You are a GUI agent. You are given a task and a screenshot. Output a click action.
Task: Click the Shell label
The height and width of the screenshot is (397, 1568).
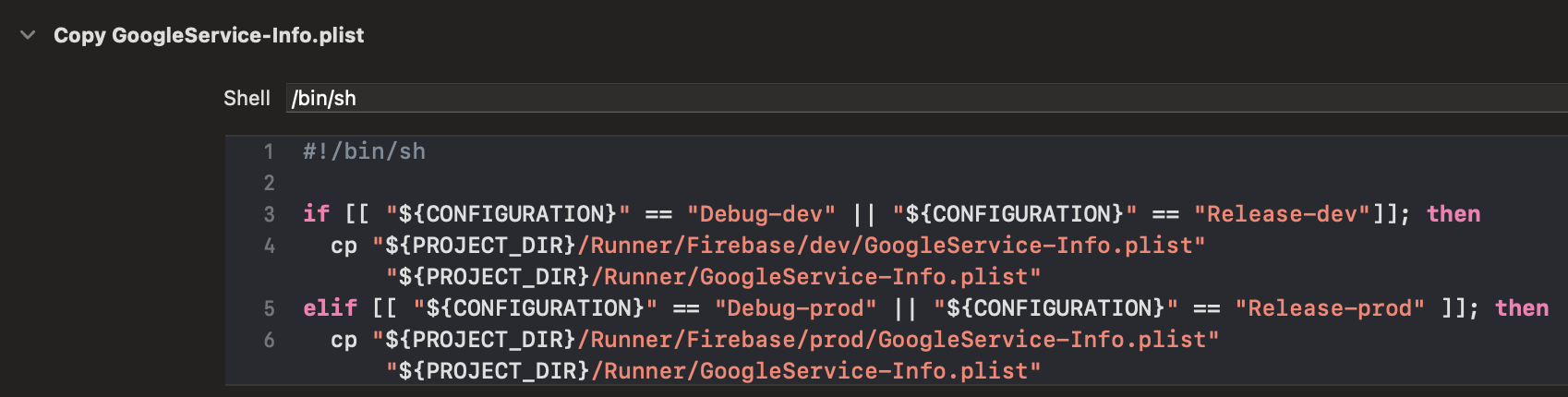pos(247,98)
